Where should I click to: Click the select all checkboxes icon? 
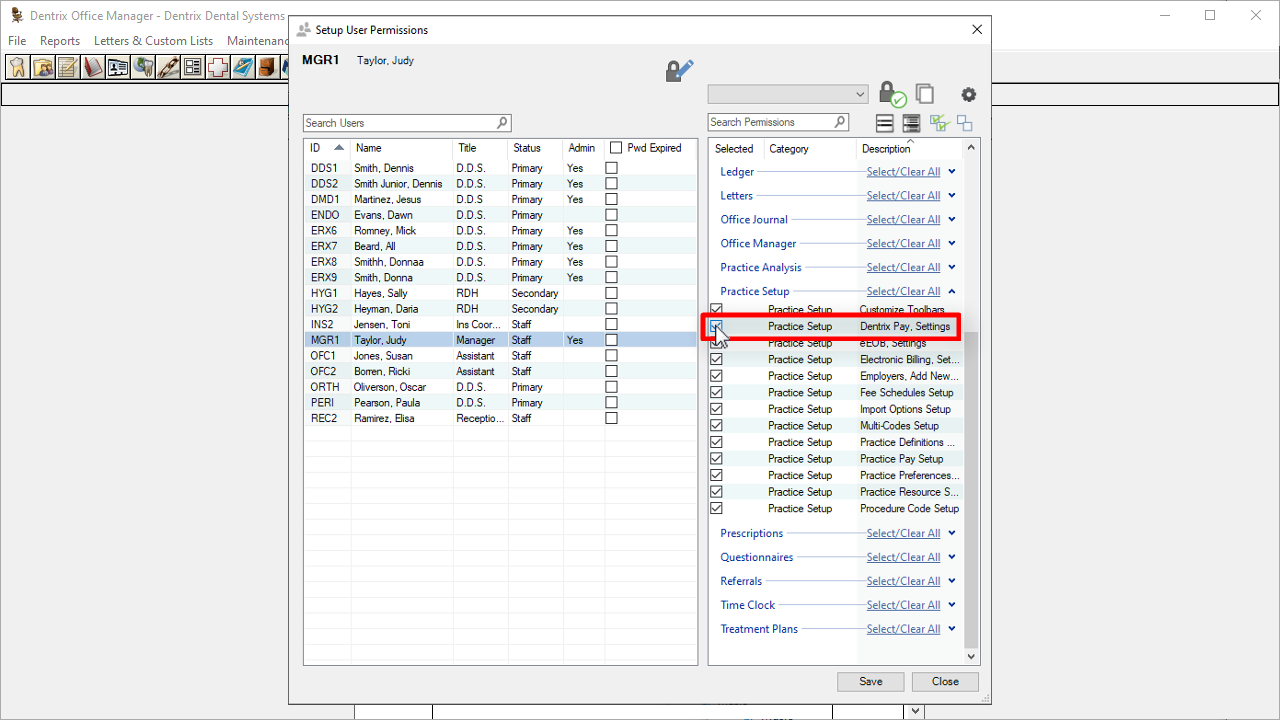click(938, 123)
